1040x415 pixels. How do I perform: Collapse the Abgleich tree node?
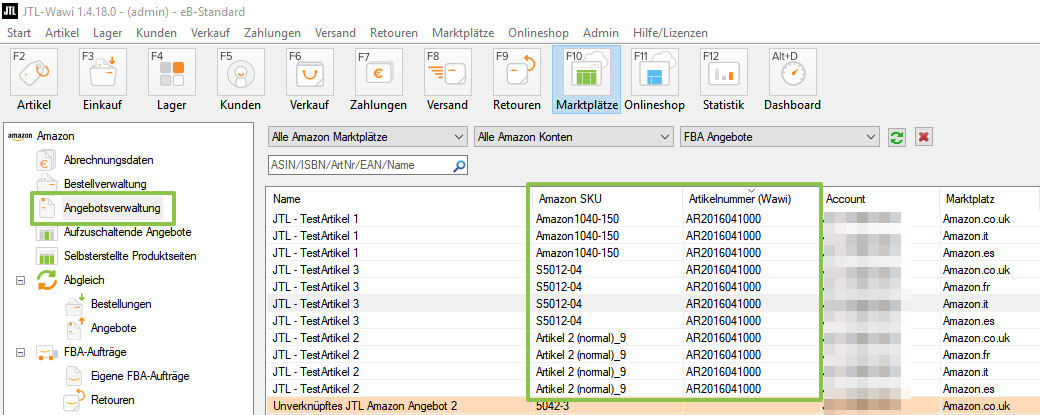pyautogui.click(x=21, y=280)
